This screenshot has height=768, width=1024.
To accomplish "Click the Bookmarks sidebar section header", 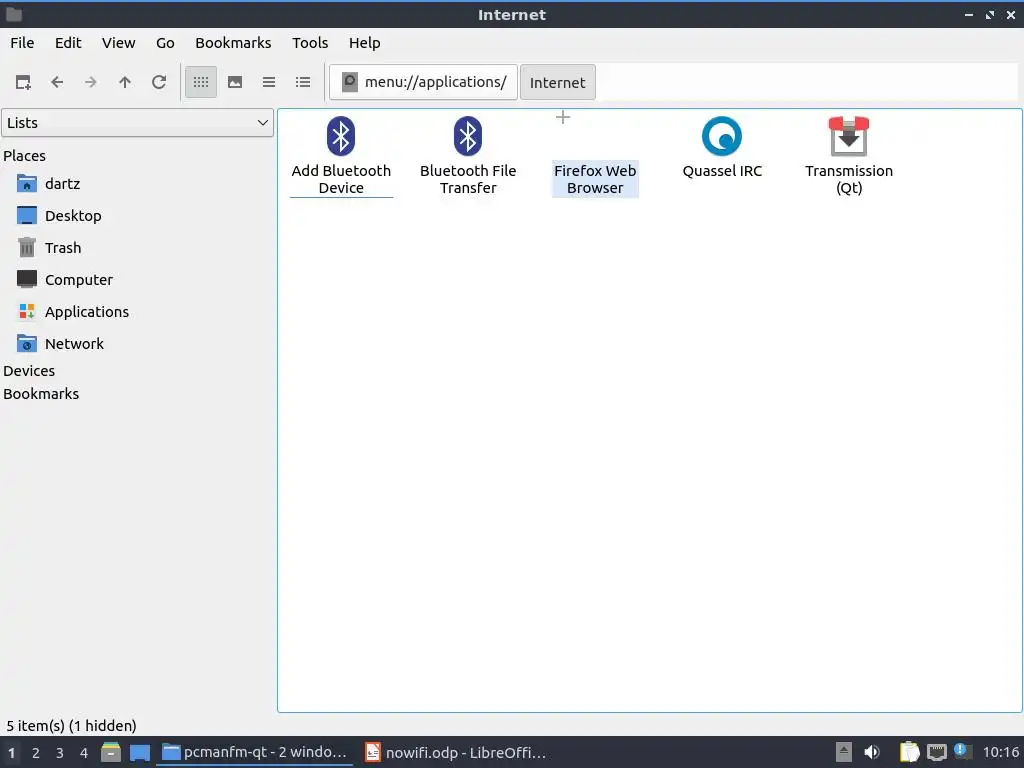I will click(x=41, y=394).
